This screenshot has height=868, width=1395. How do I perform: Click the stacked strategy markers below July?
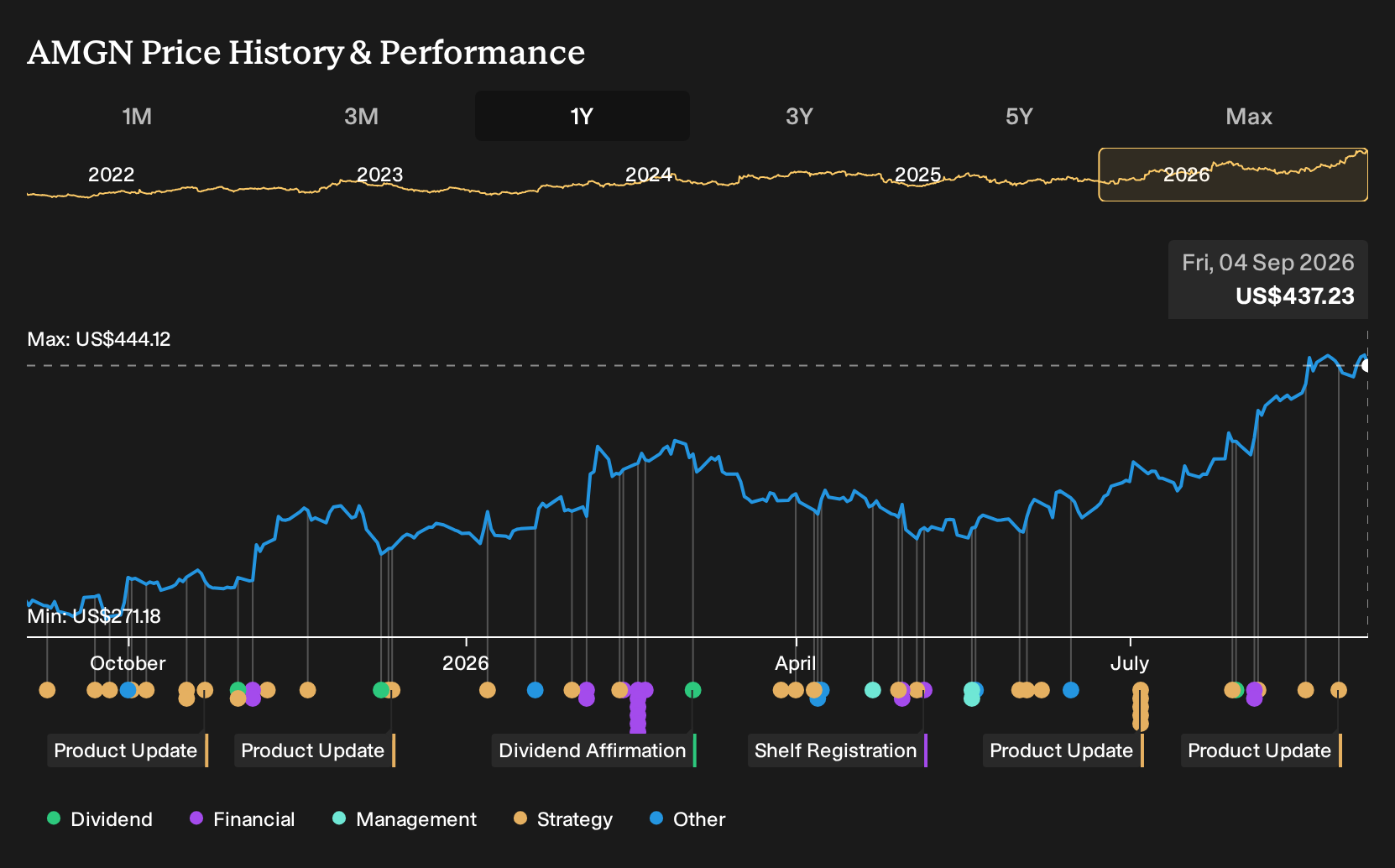(1140, 707)
